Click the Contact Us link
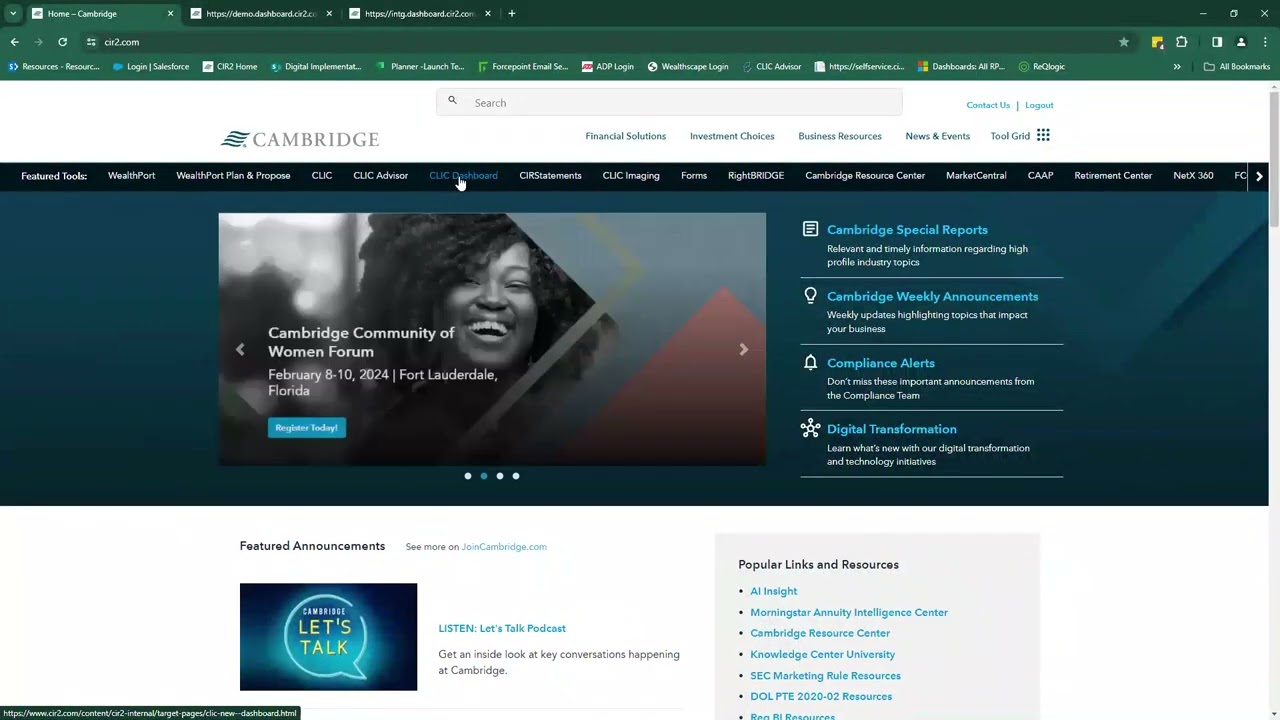This screenshot has width=1280, height=720. tap(988, 105)
